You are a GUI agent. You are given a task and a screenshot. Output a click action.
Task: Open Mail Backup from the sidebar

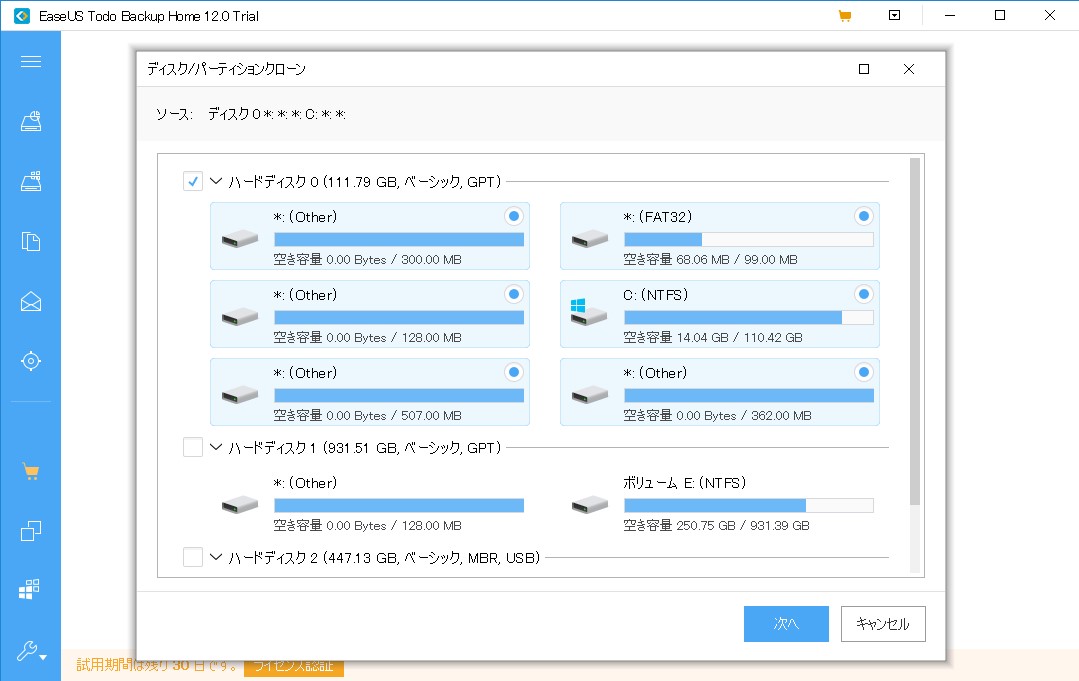click(30, 301)
